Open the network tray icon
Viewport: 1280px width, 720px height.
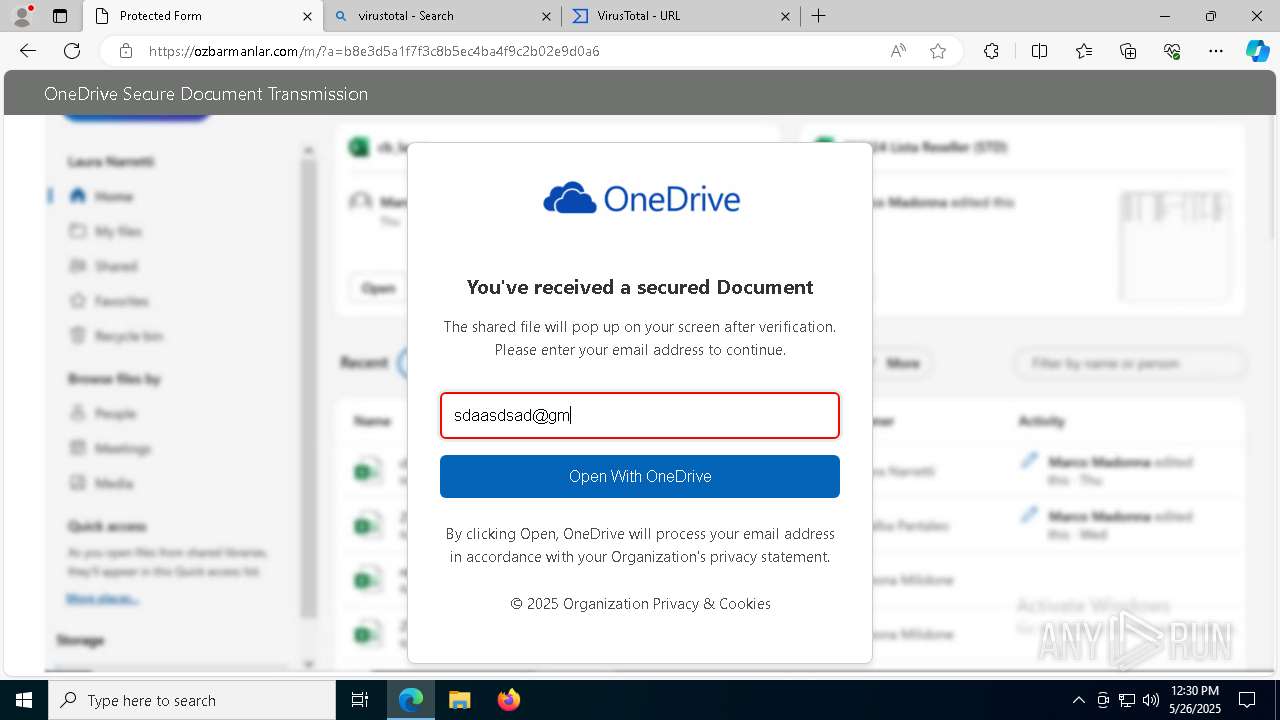point(1127,700)
